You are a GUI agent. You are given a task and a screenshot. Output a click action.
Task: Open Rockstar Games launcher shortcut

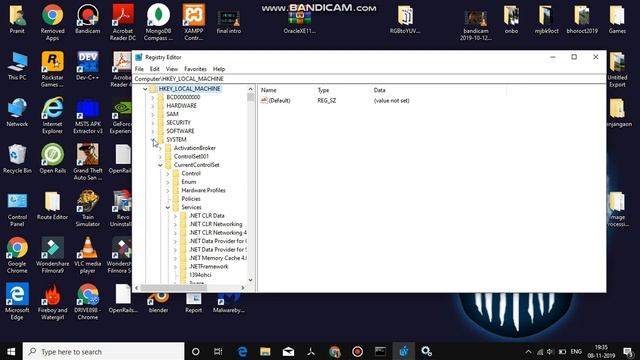pos(52,69)
